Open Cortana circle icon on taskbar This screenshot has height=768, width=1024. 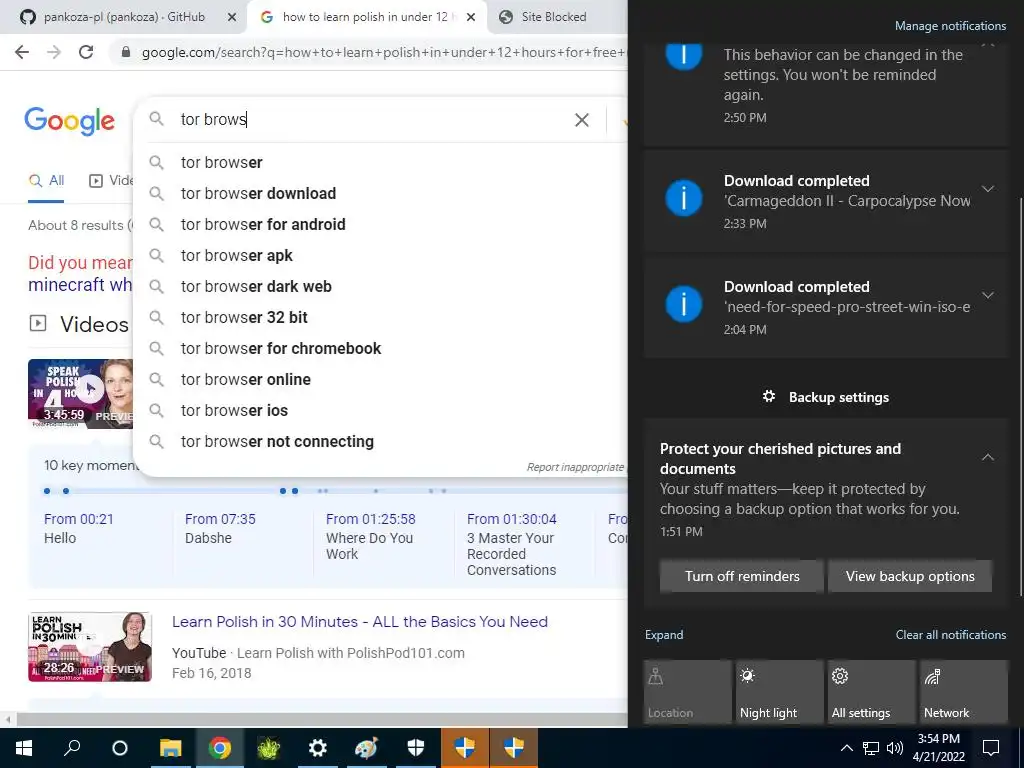120,748
